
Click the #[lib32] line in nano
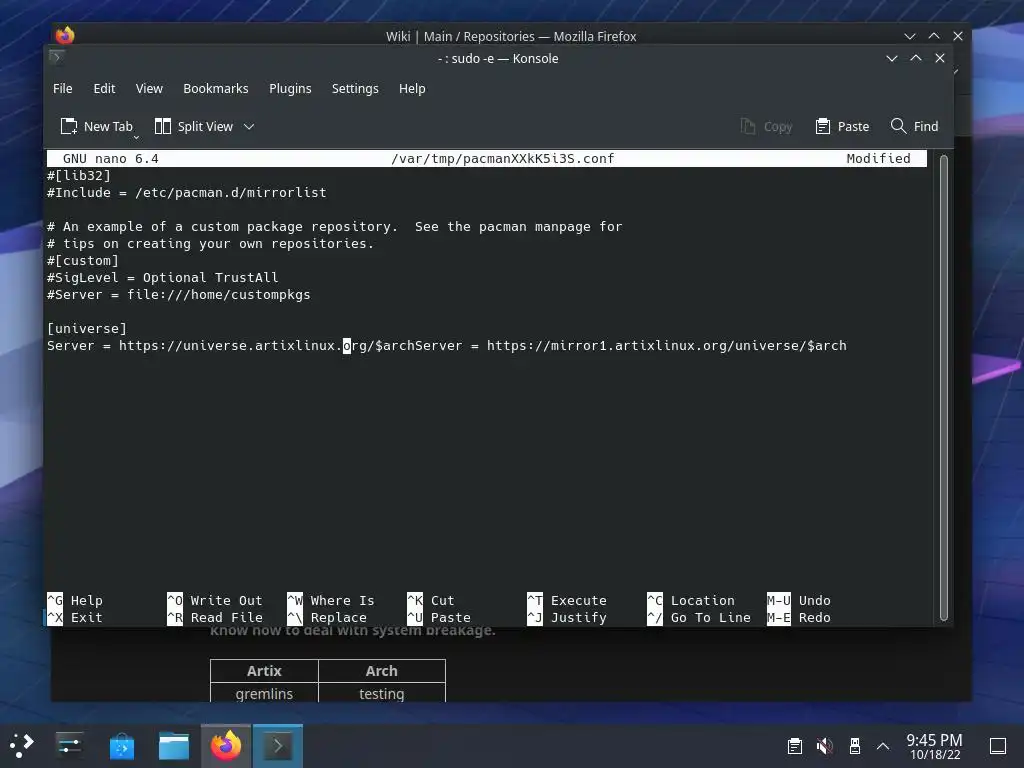coord(79,176)
